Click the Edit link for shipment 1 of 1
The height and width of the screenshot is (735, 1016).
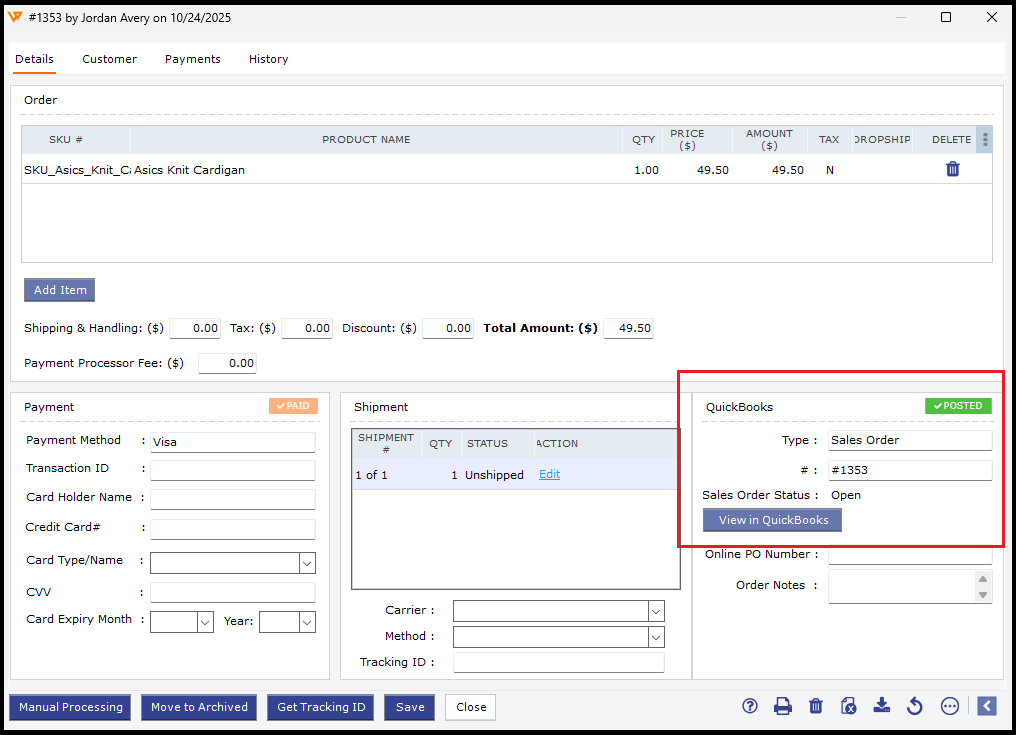point(549,475)
